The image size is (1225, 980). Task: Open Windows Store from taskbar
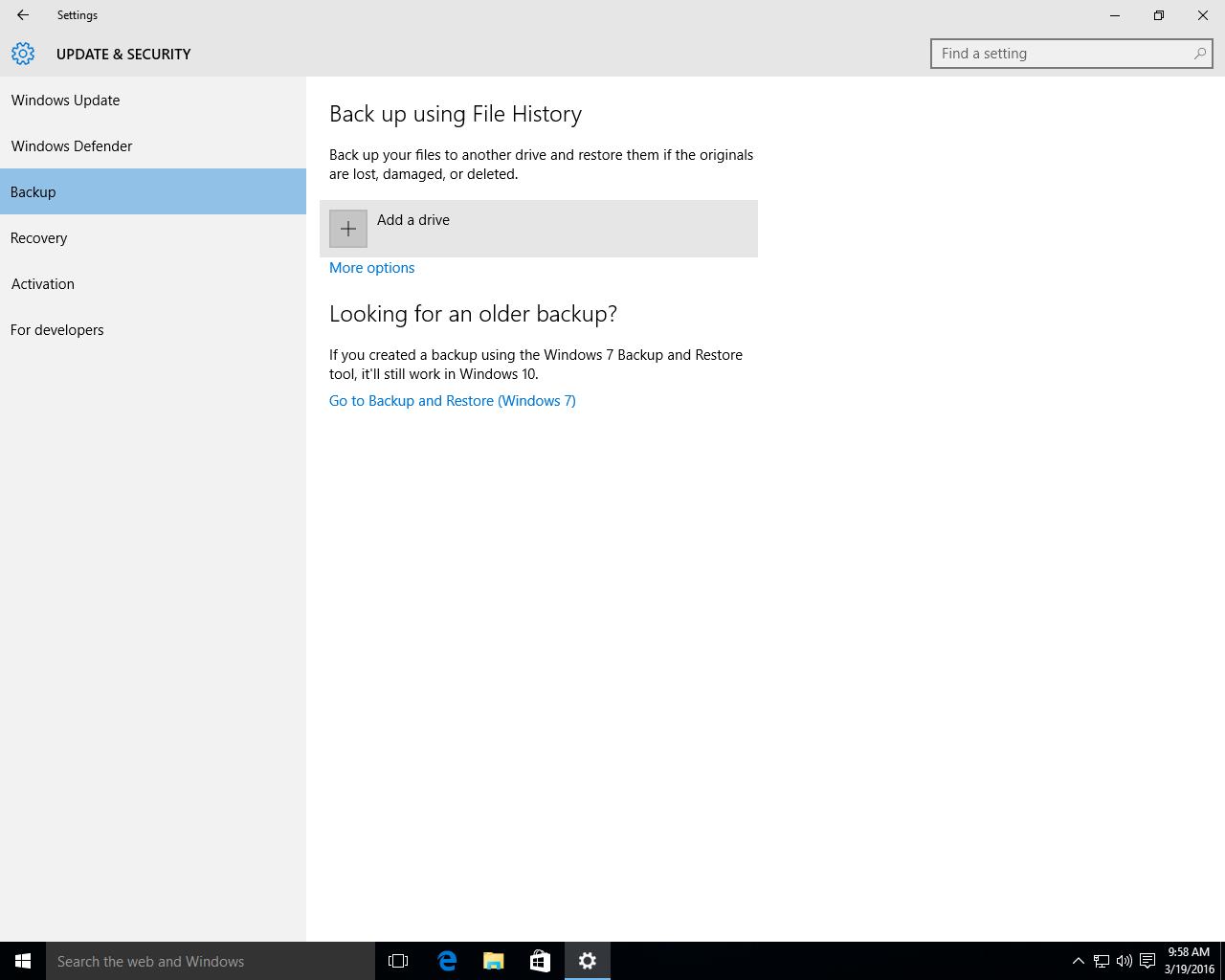pos(540,961)
